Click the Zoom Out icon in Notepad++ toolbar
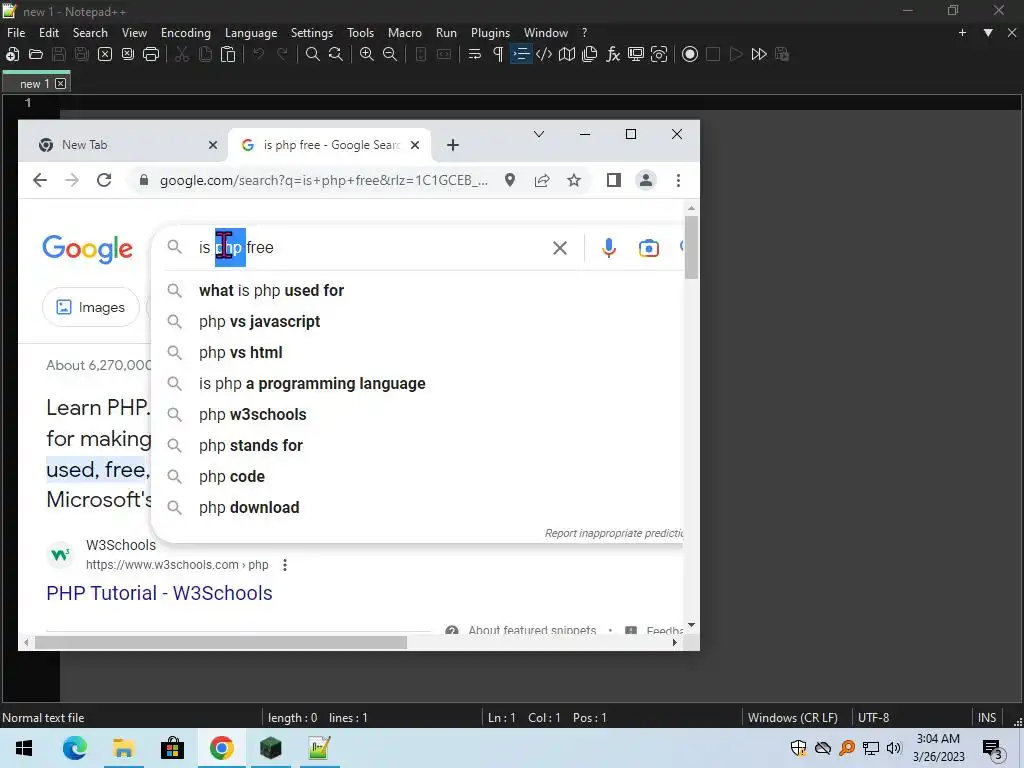The height and width of the screenshot is (768, 1024). (390, 54)
